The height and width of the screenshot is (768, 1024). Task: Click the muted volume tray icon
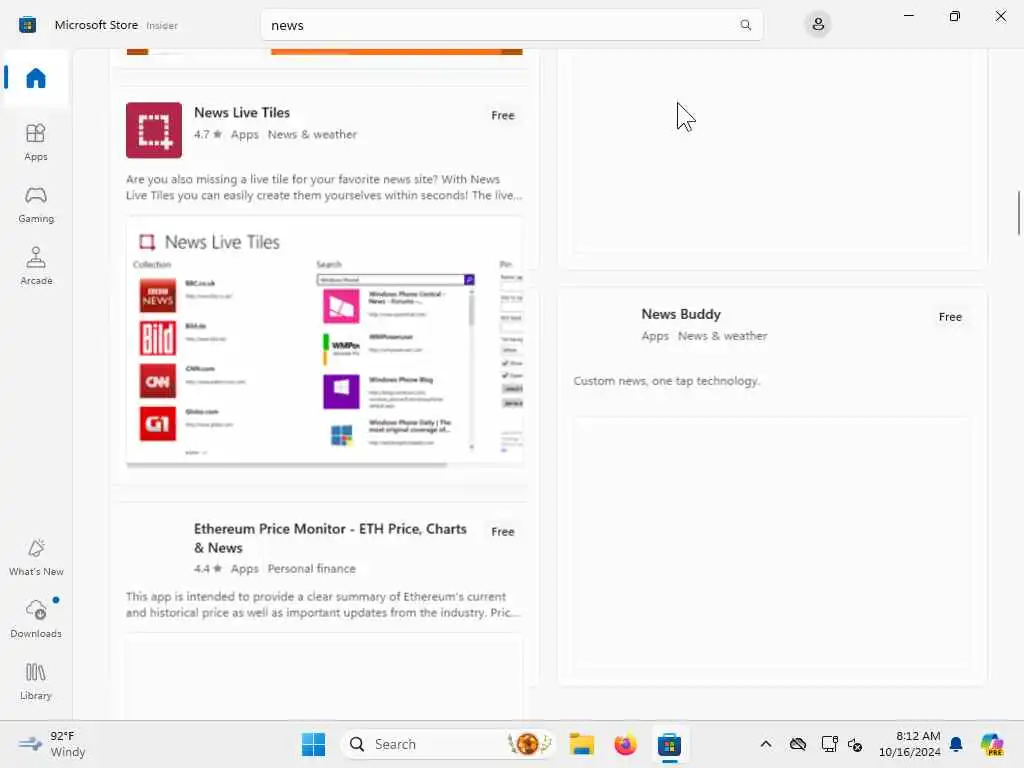point(855,744)
